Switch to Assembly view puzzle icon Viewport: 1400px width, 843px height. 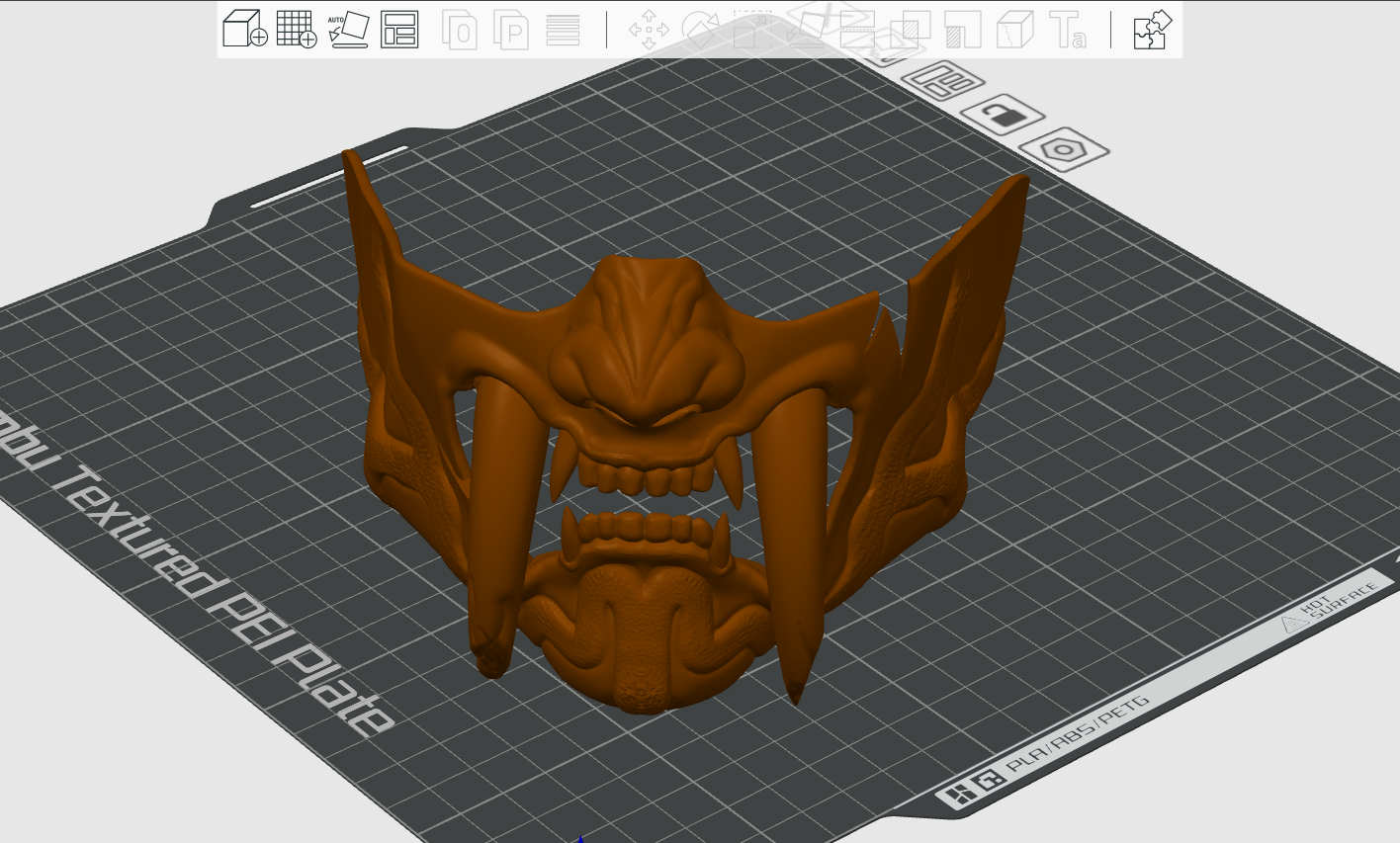click(1152, 30)
